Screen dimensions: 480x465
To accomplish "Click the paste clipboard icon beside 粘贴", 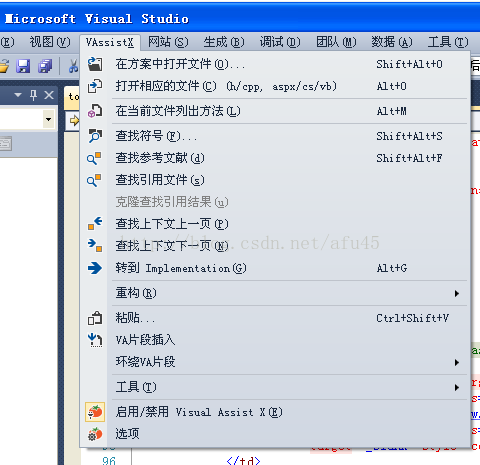I will click(x=95, y=318).
